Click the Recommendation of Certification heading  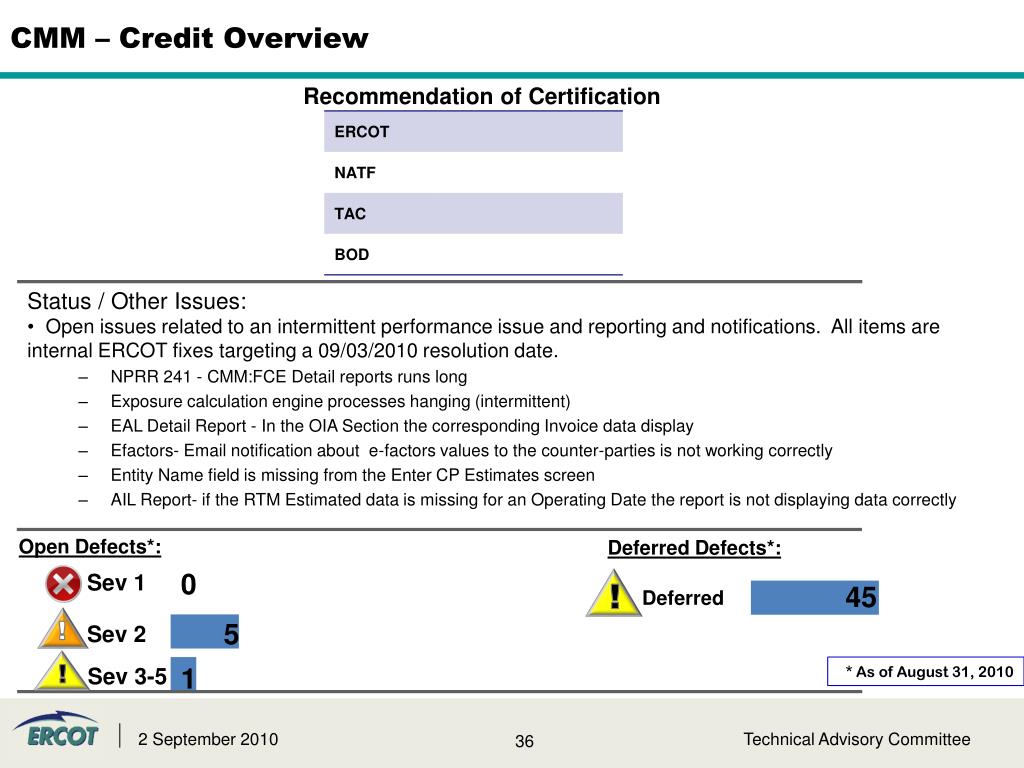point(482,97)
